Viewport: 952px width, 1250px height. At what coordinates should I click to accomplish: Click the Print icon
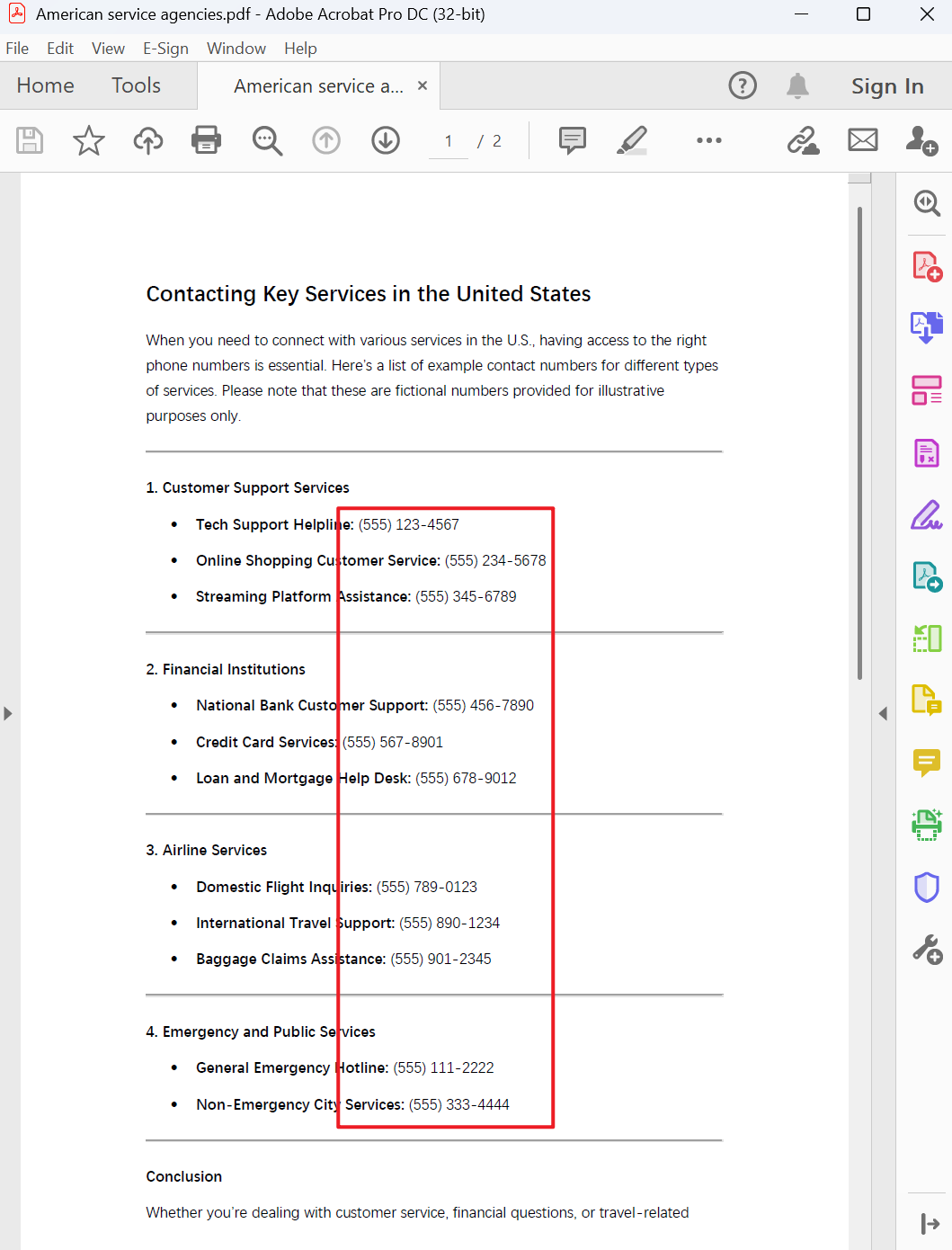click(x=206, y=140)
